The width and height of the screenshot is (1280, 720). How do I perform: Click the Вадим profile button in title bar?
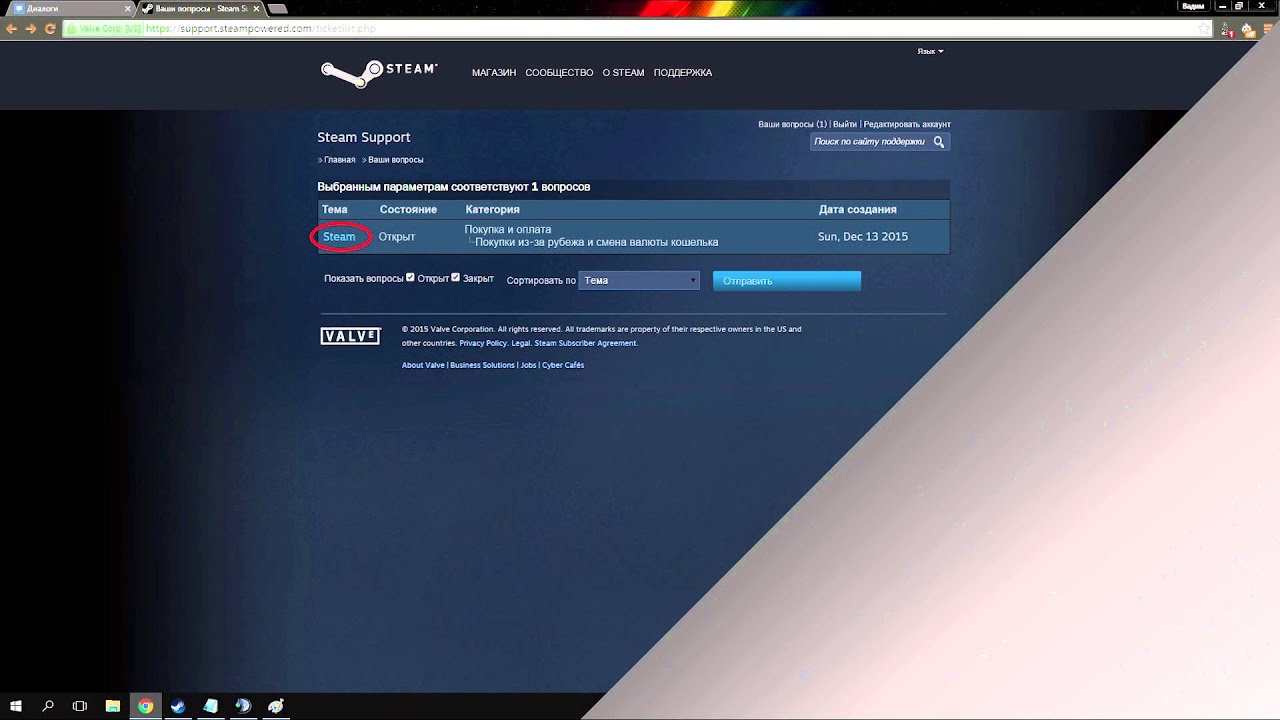[x=1193, y=6]
